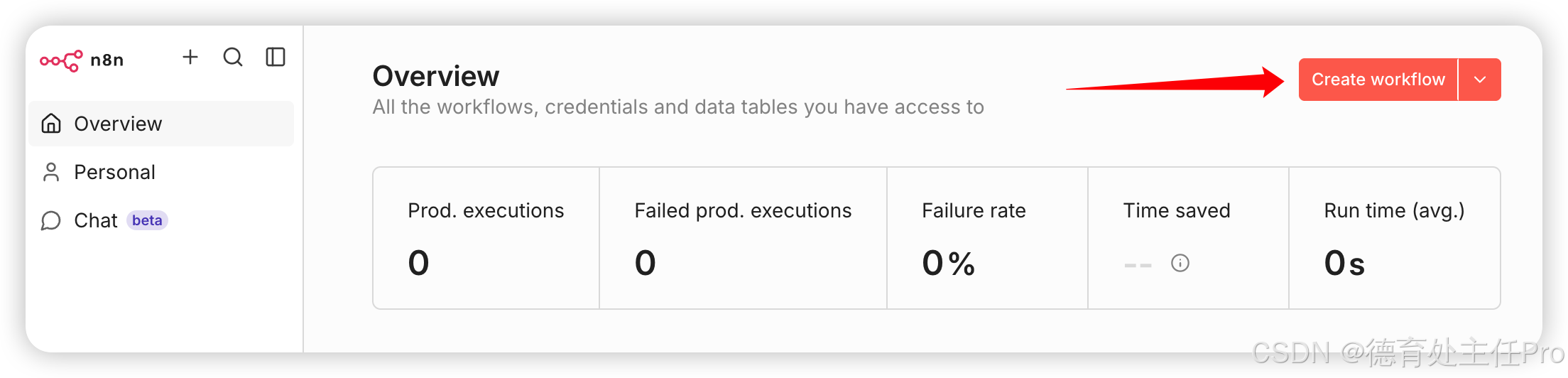Viewport: 1568px width, 378px height.
Task: Click the info icon under Time saved
Action: (x=1180, y=264)
